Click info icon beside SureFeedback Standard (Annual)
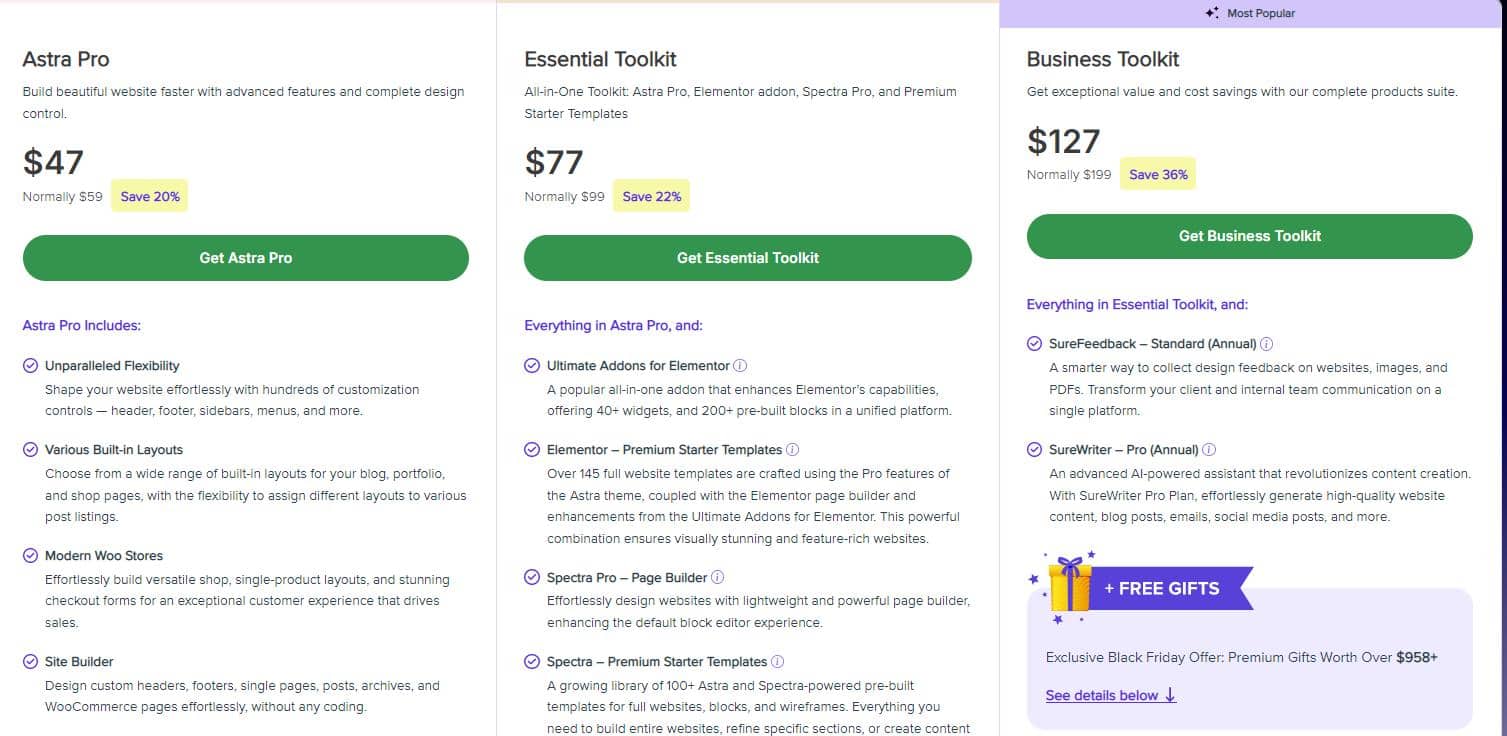Image resolution: width=1507 pixels, height=736 pixels. (1266, 344)
